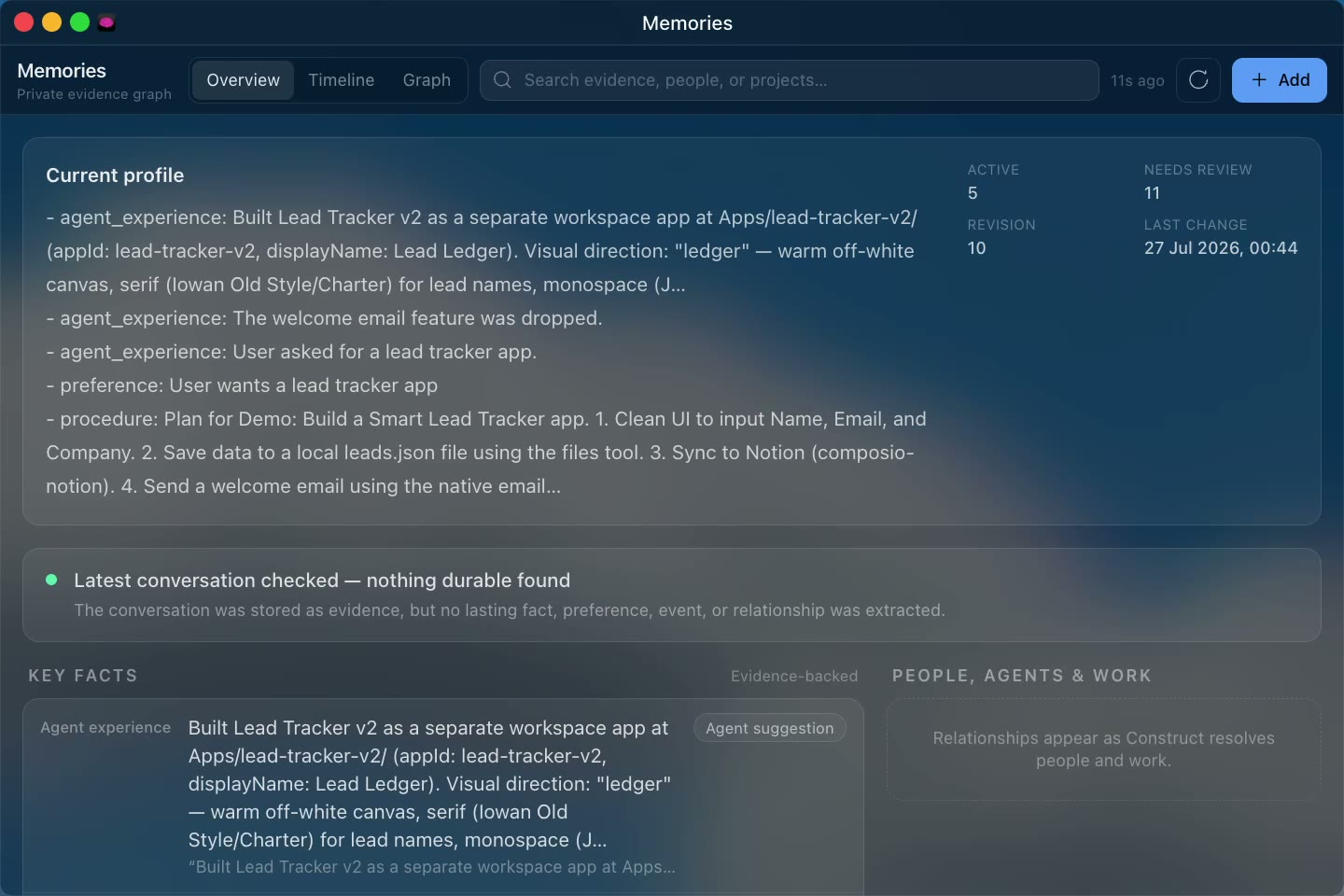Click 'User asked for a lead tracker app' line
1344x896 pixels.
tap(291, 352)
